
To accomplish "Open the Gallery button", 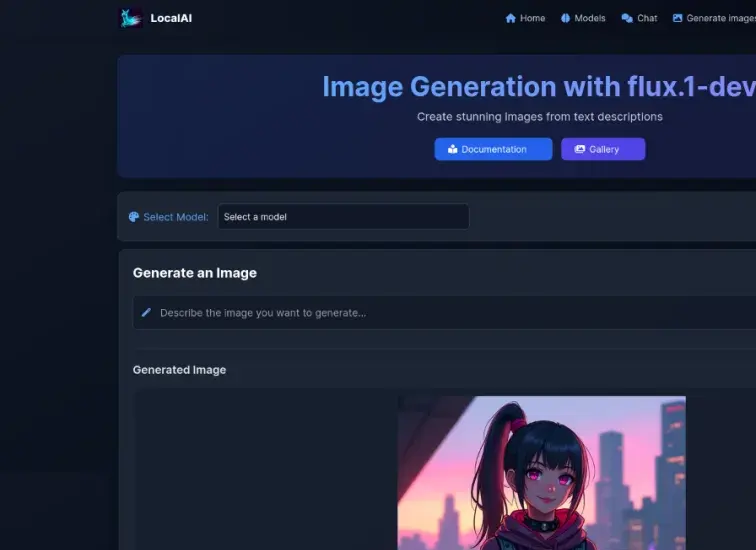I will click(x=603, y=149).
